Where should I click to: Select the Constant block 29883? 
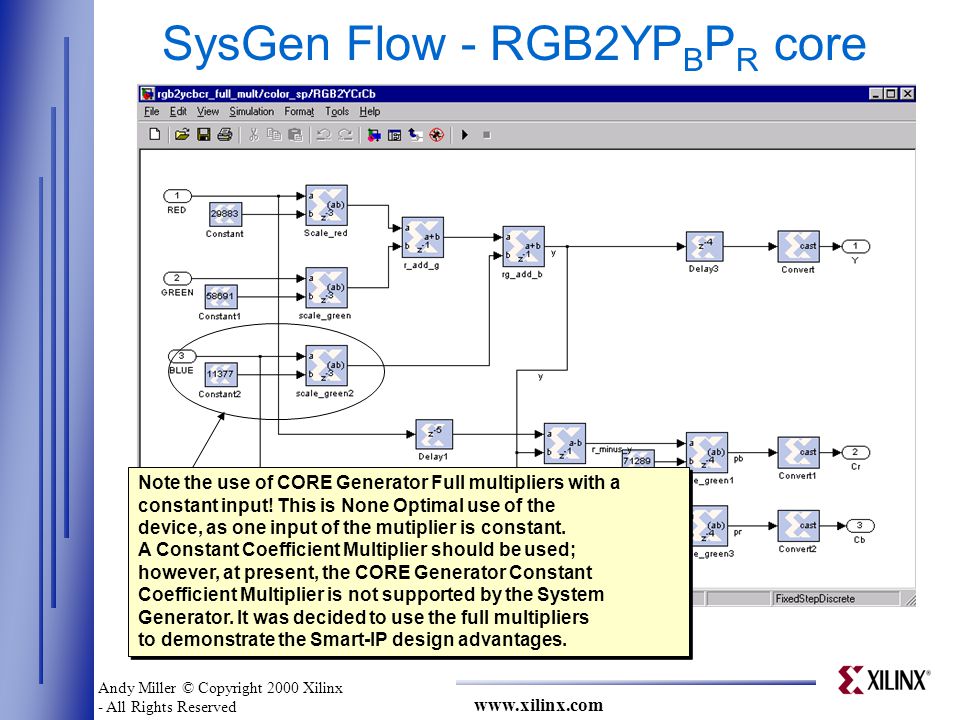pos(225,214)
